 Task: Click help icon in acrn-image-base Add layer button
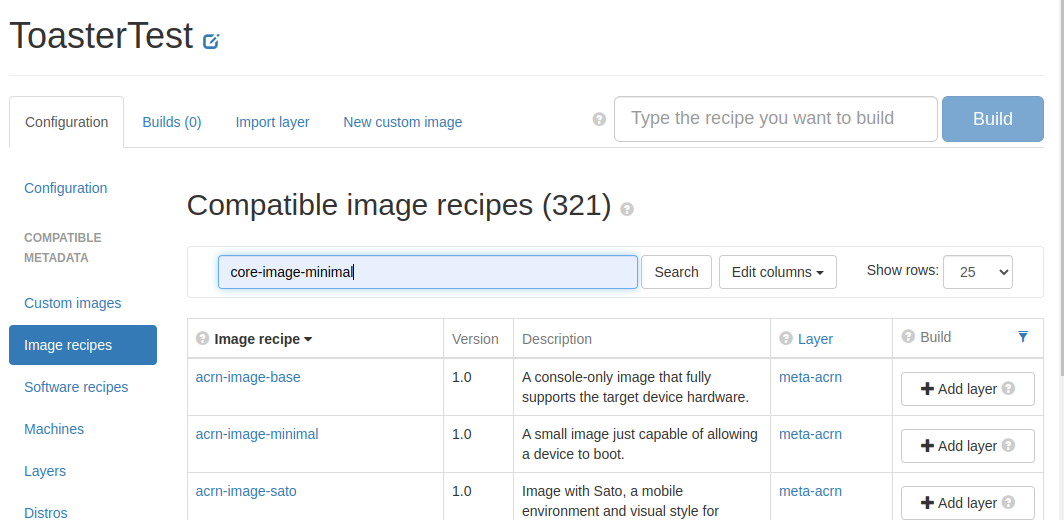click(x=1008, y=389)
